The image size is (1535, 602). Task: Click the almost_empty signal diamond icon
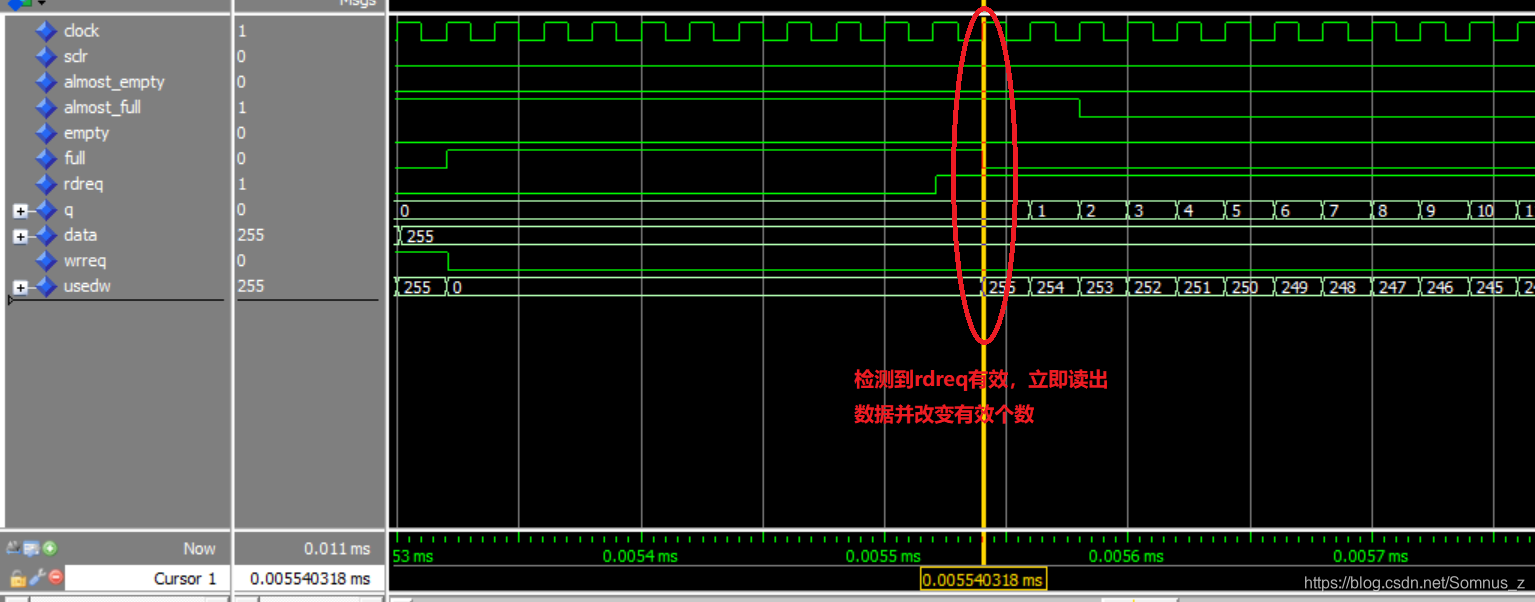tap(46, 82)
